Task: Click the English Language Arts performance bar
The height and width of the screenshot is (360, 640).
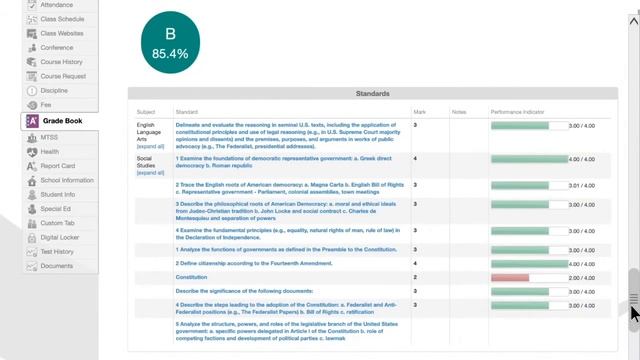Action: click(x=529, y=126)
